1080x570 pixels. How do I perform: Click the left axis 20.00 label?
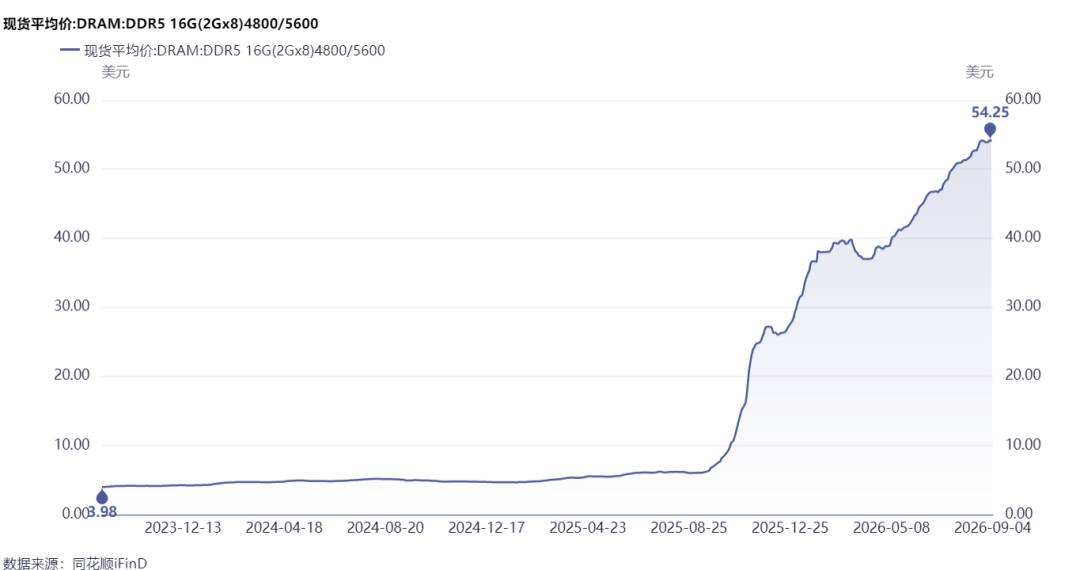[x=72, y=375]
